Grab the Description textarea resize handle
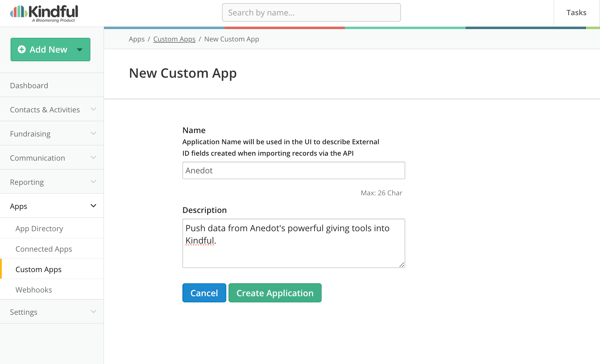 (x=402, y=265)
